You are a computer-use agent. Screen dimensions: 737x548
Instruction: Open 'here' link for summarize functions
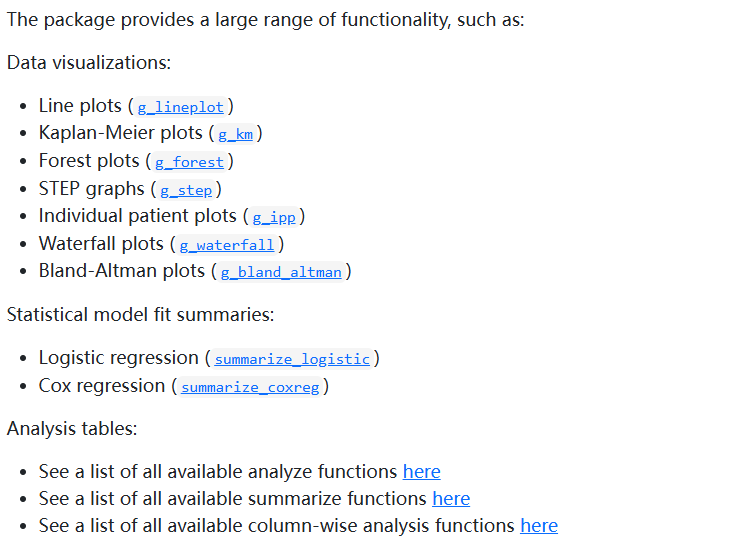pos(450,499)
